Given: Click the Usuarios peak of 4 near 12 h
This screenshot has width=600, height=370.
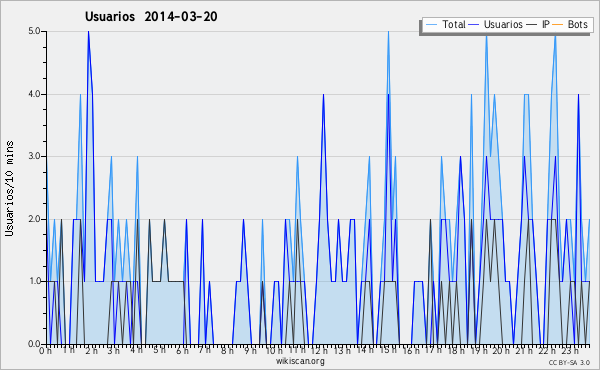Looking at the screenshot, I should (x=323, y=95).
